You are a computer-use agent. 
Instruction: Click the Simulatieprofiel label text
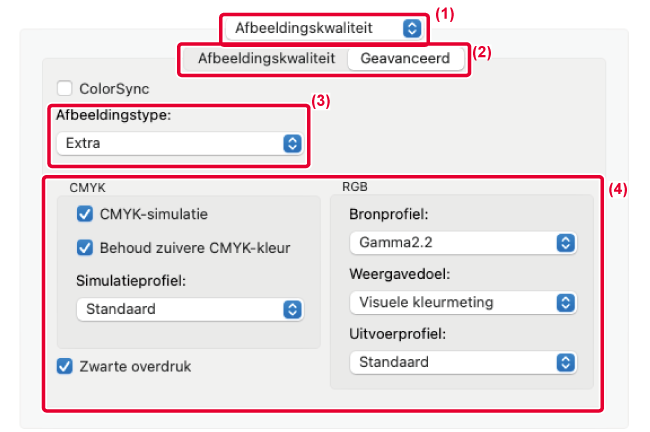pyautogui.click(x=129, y=280)
